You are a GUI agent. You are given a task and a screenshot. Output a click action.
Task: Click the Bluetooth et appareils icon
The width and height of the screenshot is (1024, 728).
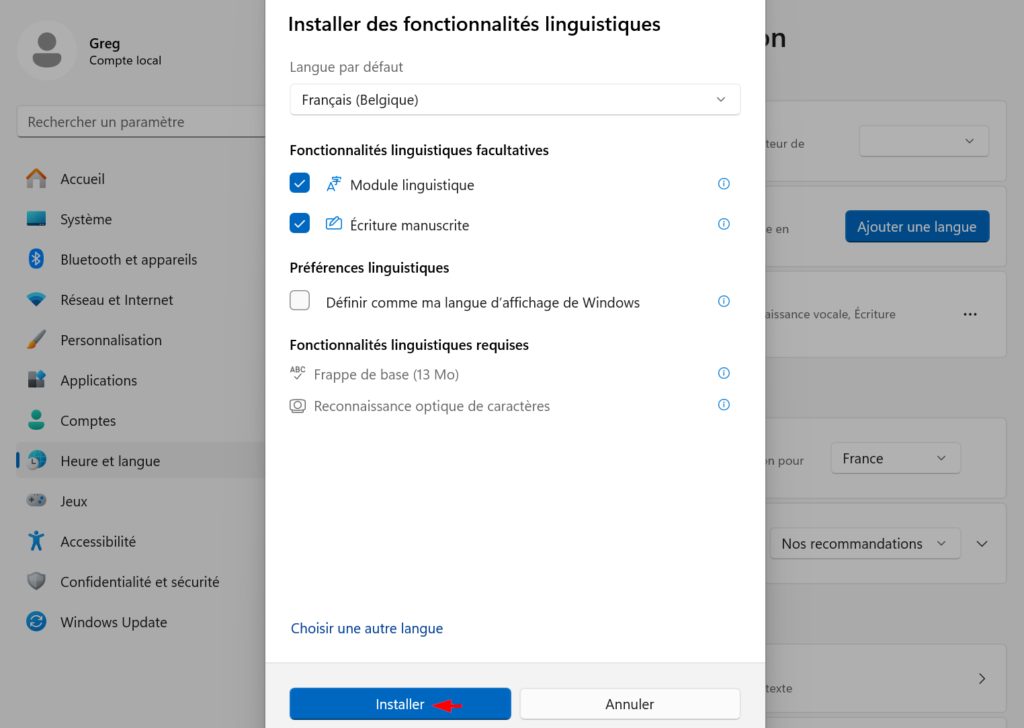pyautogui.click(x=36, y=259)
